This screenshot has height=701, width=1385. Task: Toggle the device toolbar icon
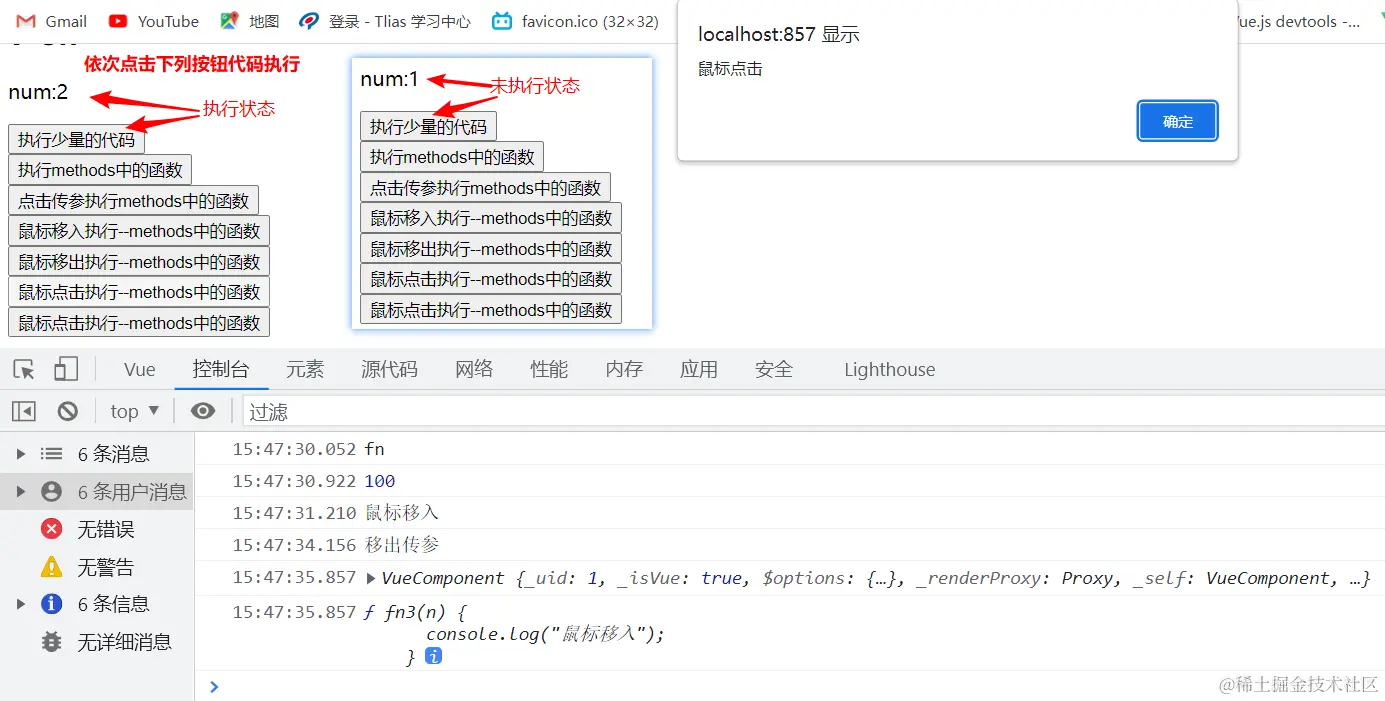[x=66, y=369]
